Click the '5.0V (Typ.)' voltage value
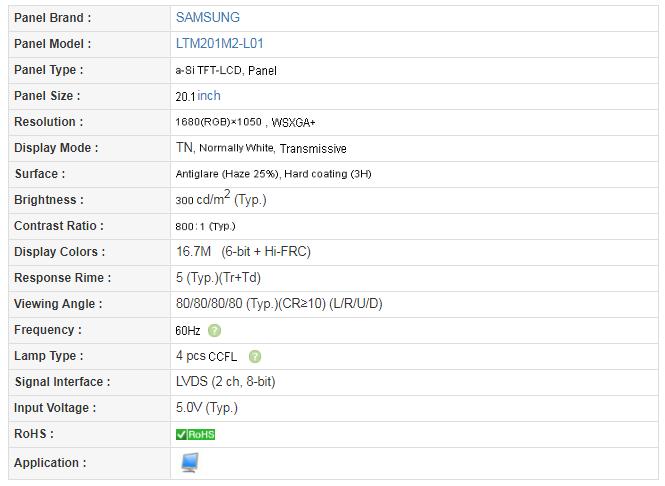The height and width of the screenshot is (486, 665). pos(207,408)
